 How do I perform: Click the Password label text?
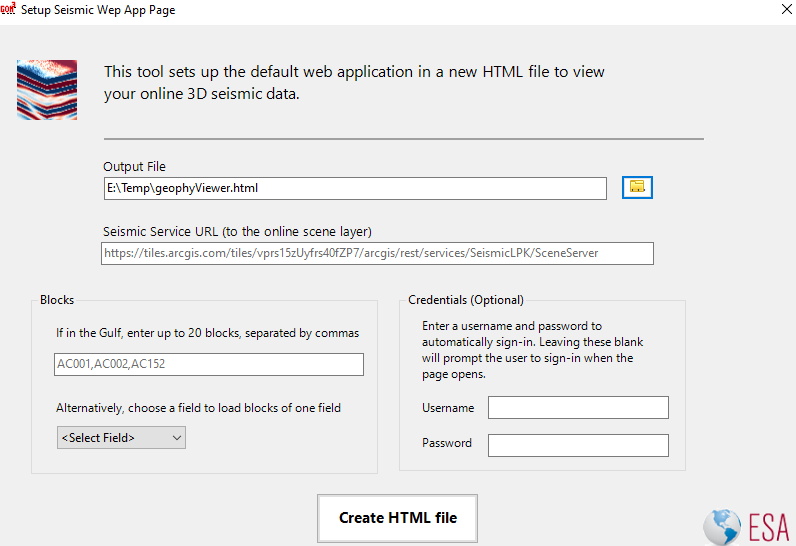click(446, 443)
